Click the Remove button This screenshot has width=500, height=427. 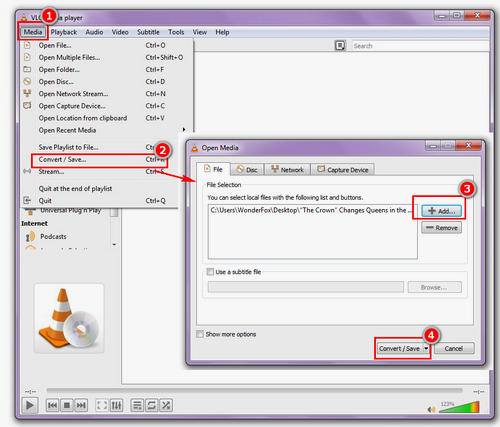coord(441,228)
